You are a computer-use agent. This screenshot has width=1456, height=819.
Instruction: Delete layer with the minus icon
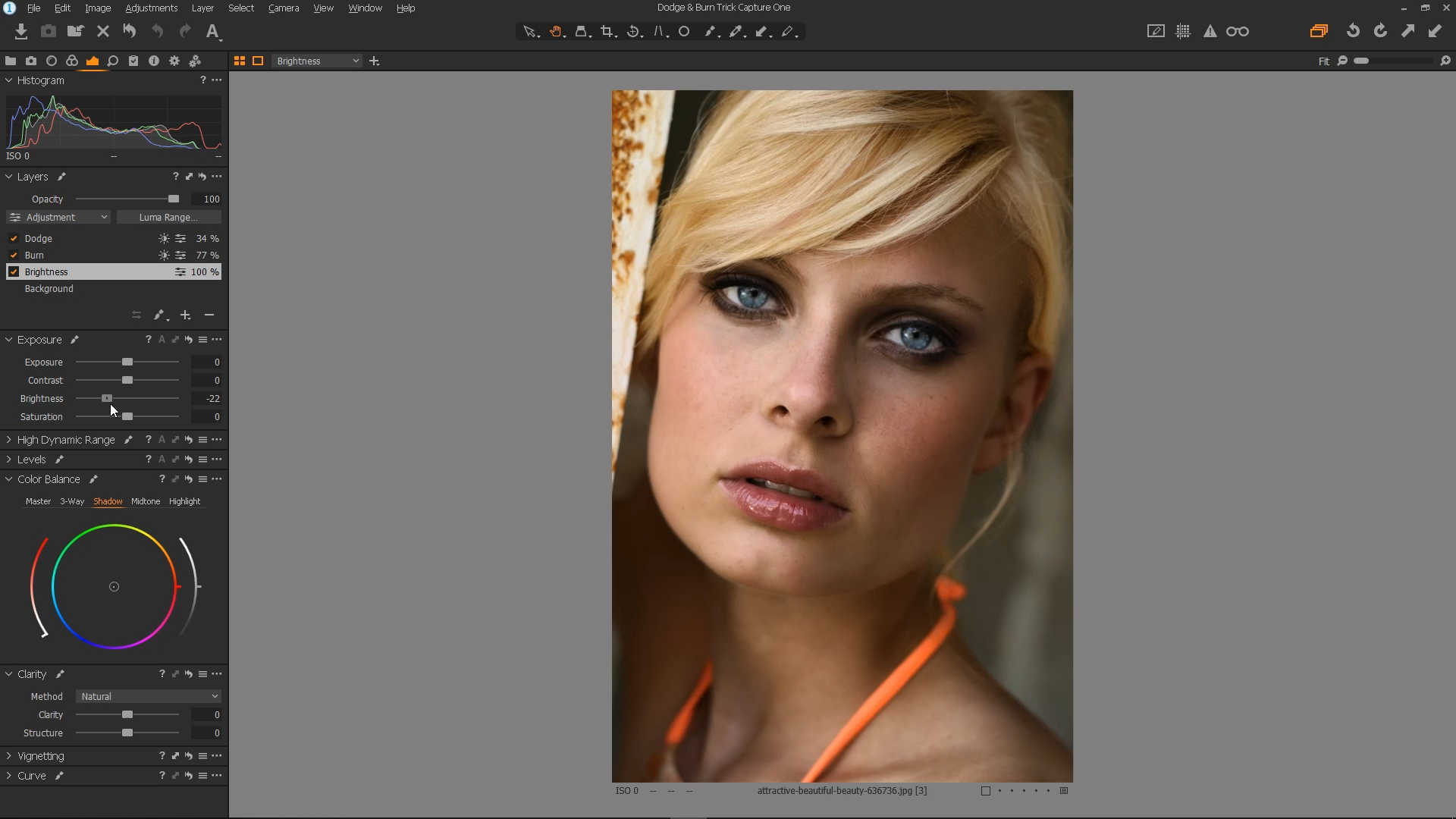[209, 315]
